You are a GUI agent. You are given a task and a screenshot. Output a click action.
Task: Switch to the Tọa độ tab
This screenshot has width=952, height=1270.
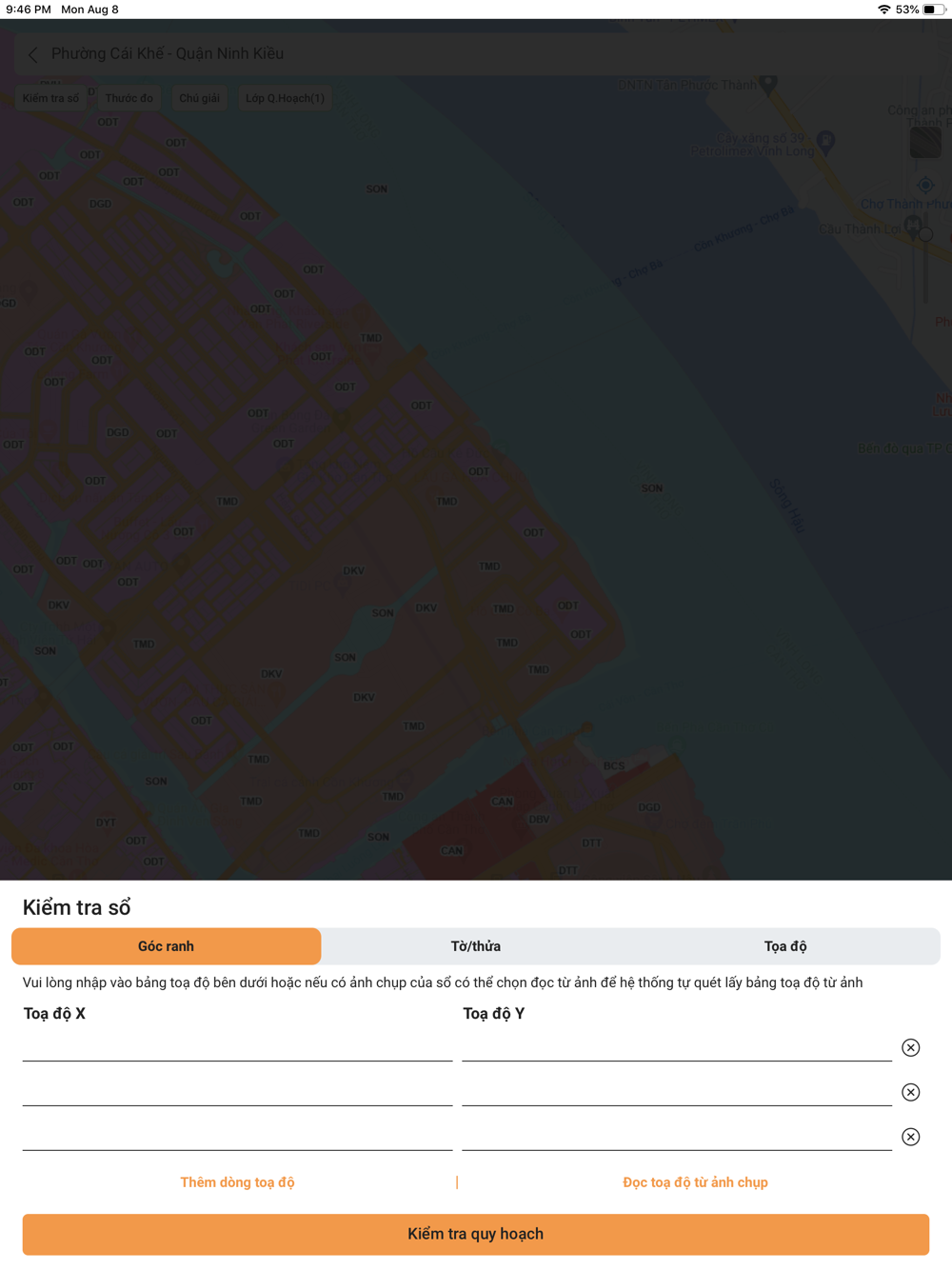pos(785,946)
